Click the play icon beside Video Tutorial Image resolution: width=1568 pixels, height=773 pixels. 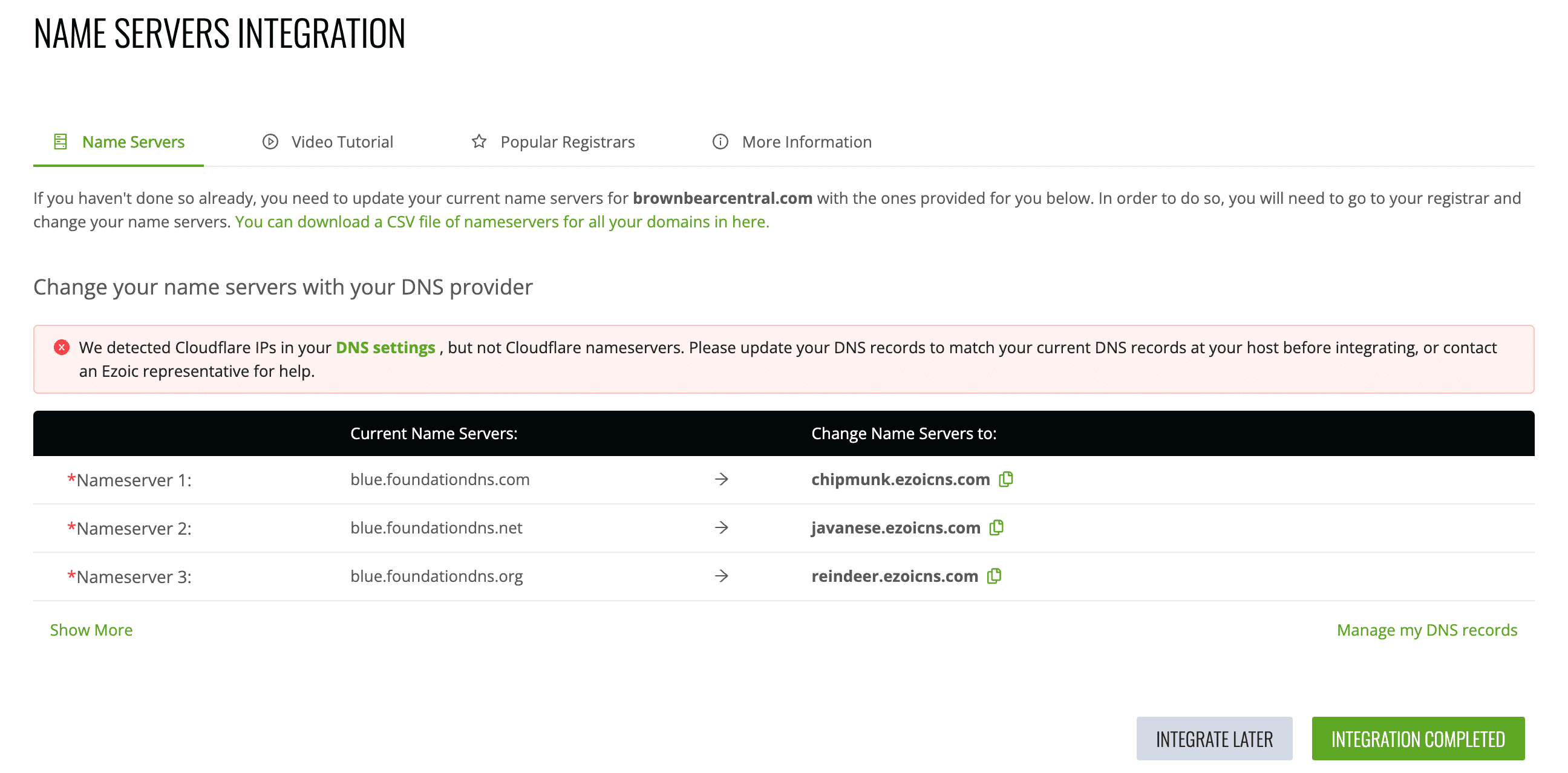coord(270,141)
